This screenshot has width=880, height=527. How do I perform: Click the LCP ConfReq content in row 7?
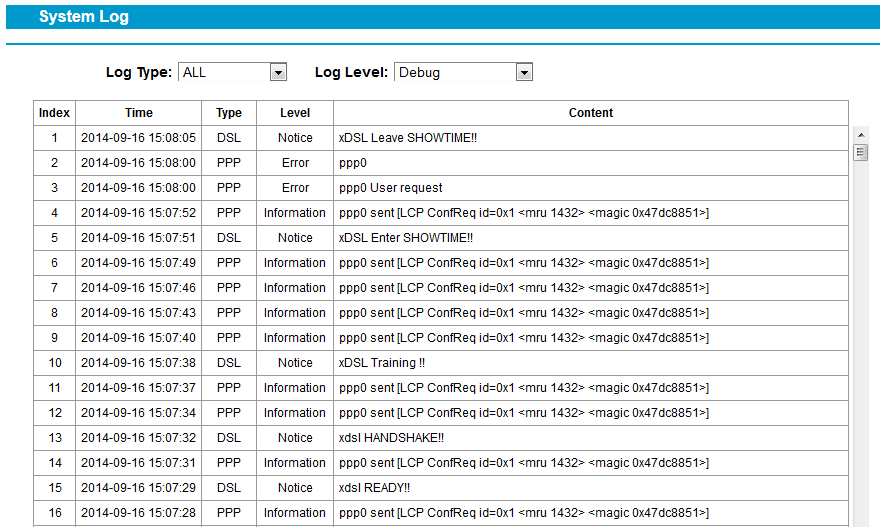click(x=524, y=287)
